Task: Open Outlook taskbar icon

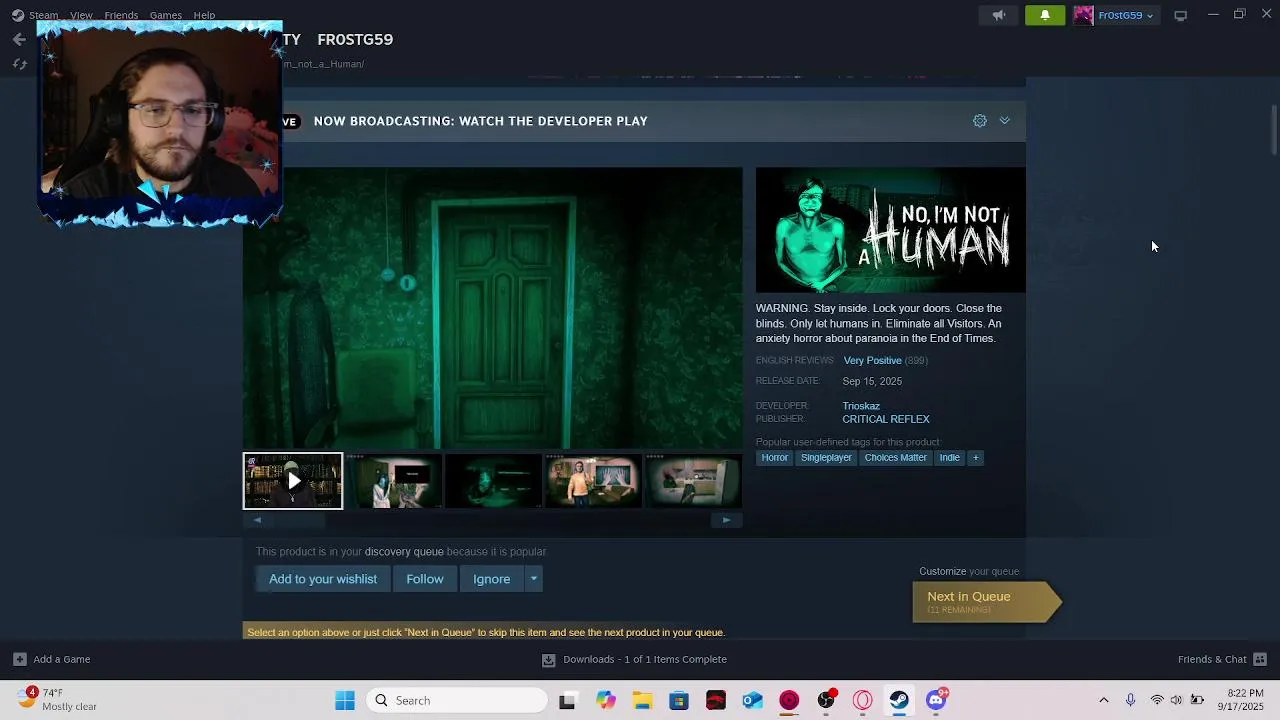Action: [x=752, y=701]
